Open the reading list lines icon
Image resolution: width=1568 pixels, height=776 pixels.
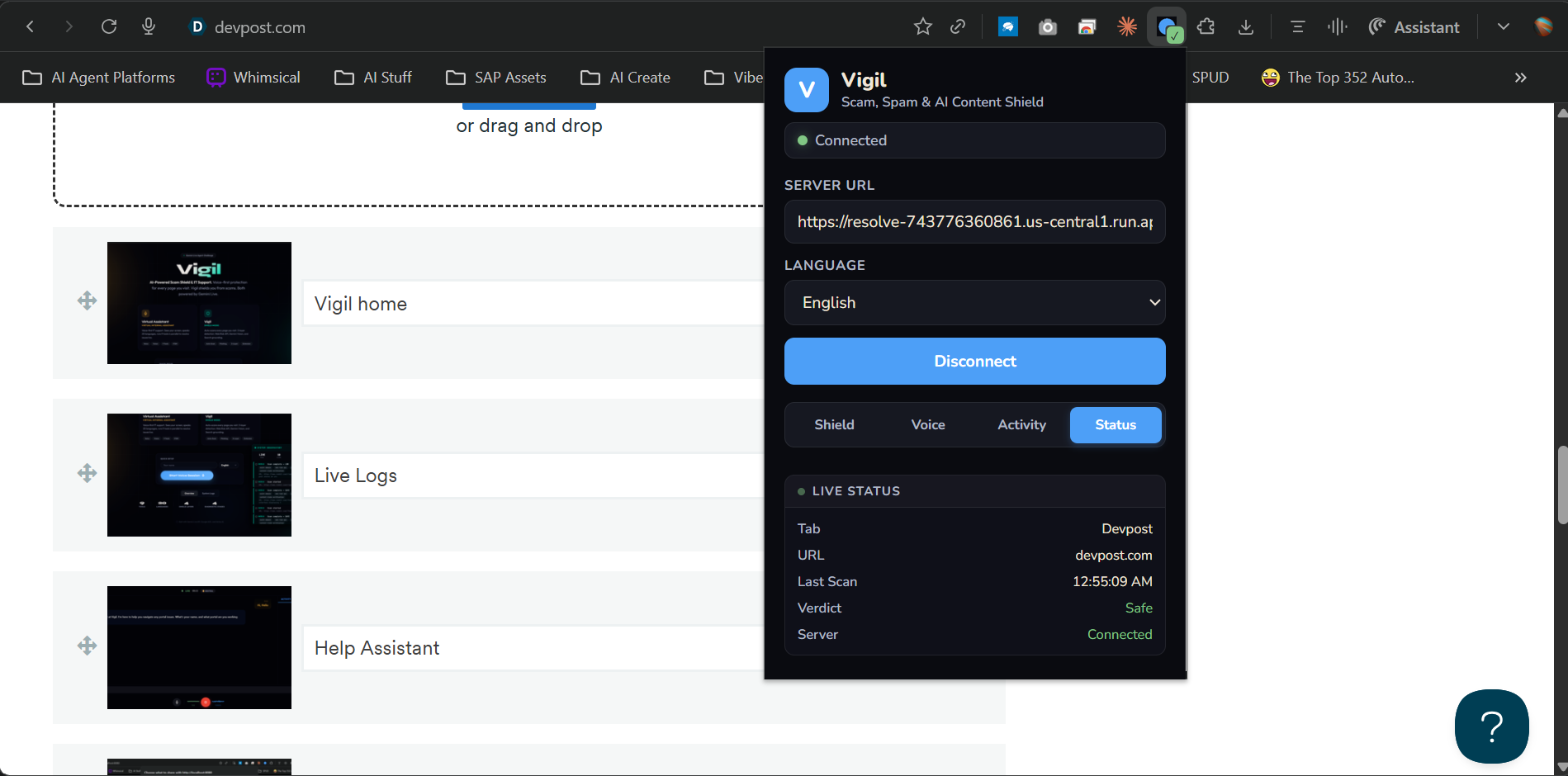[x=1297, y=27]
